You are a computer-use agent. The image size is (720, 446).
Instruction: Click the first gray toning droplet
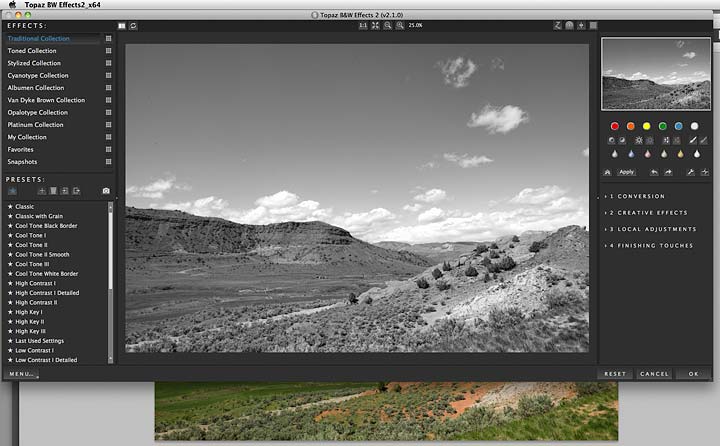point(615,154)
